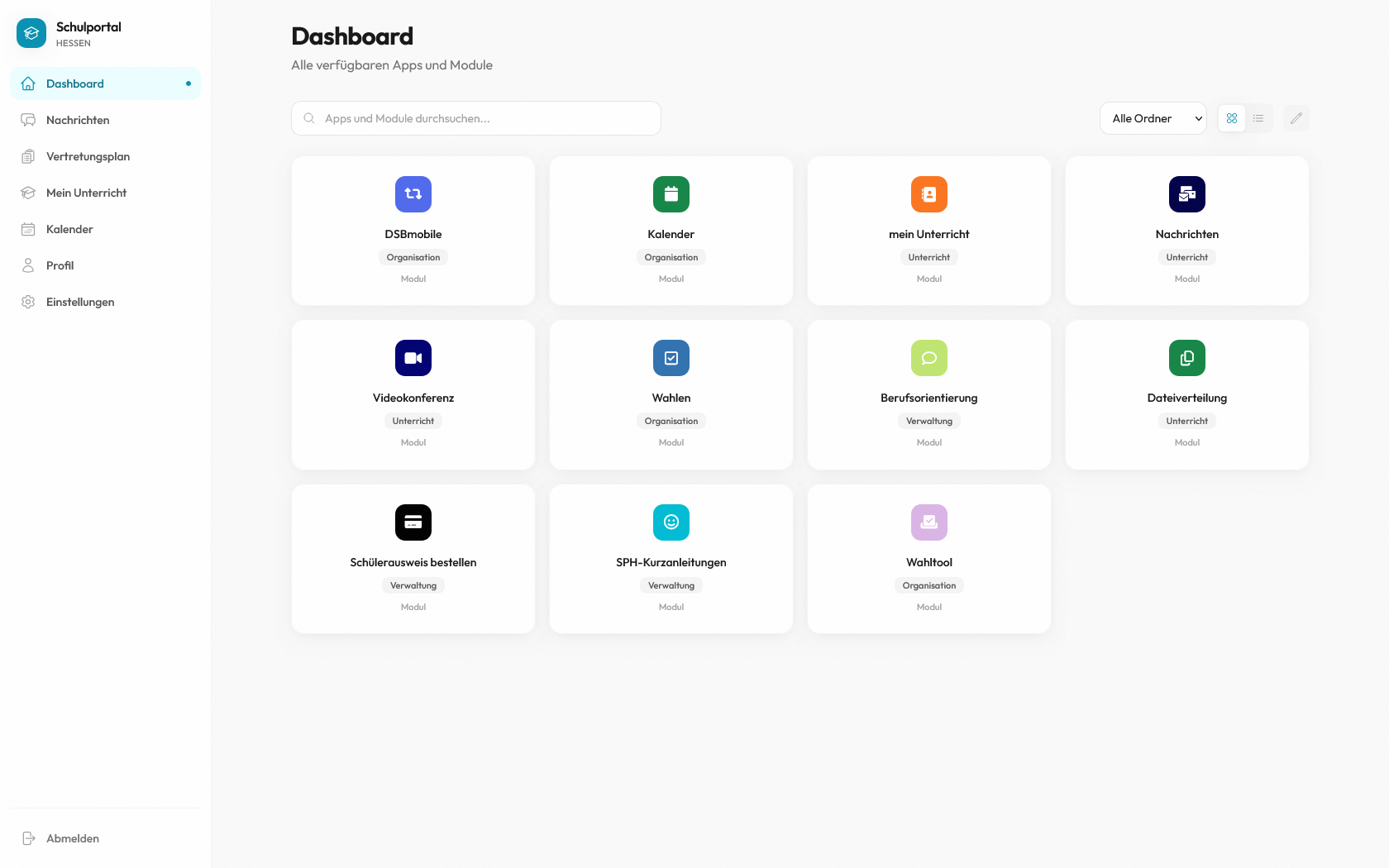Click the pencil edit icon
This screenshot has height=868, width=1389.
[1296, 118]
